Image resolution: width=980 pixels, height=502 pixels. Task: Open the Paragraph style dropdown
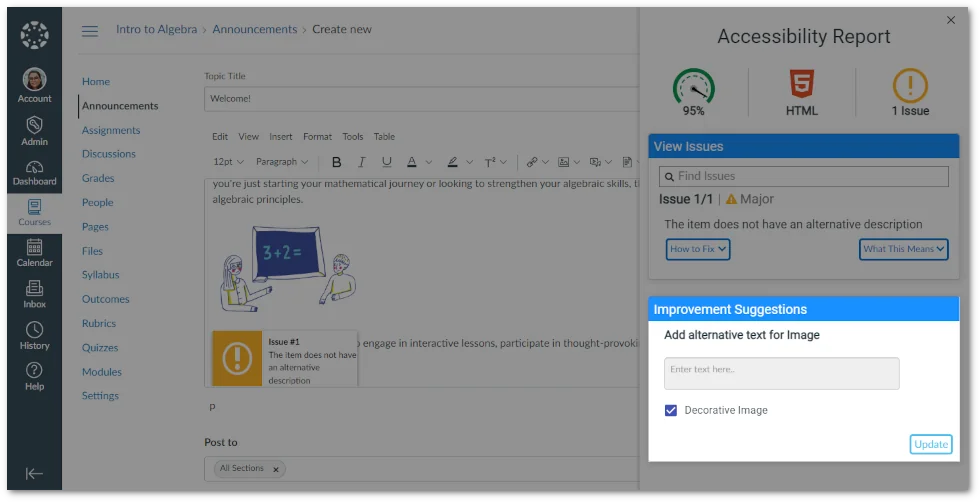(282, 162)
